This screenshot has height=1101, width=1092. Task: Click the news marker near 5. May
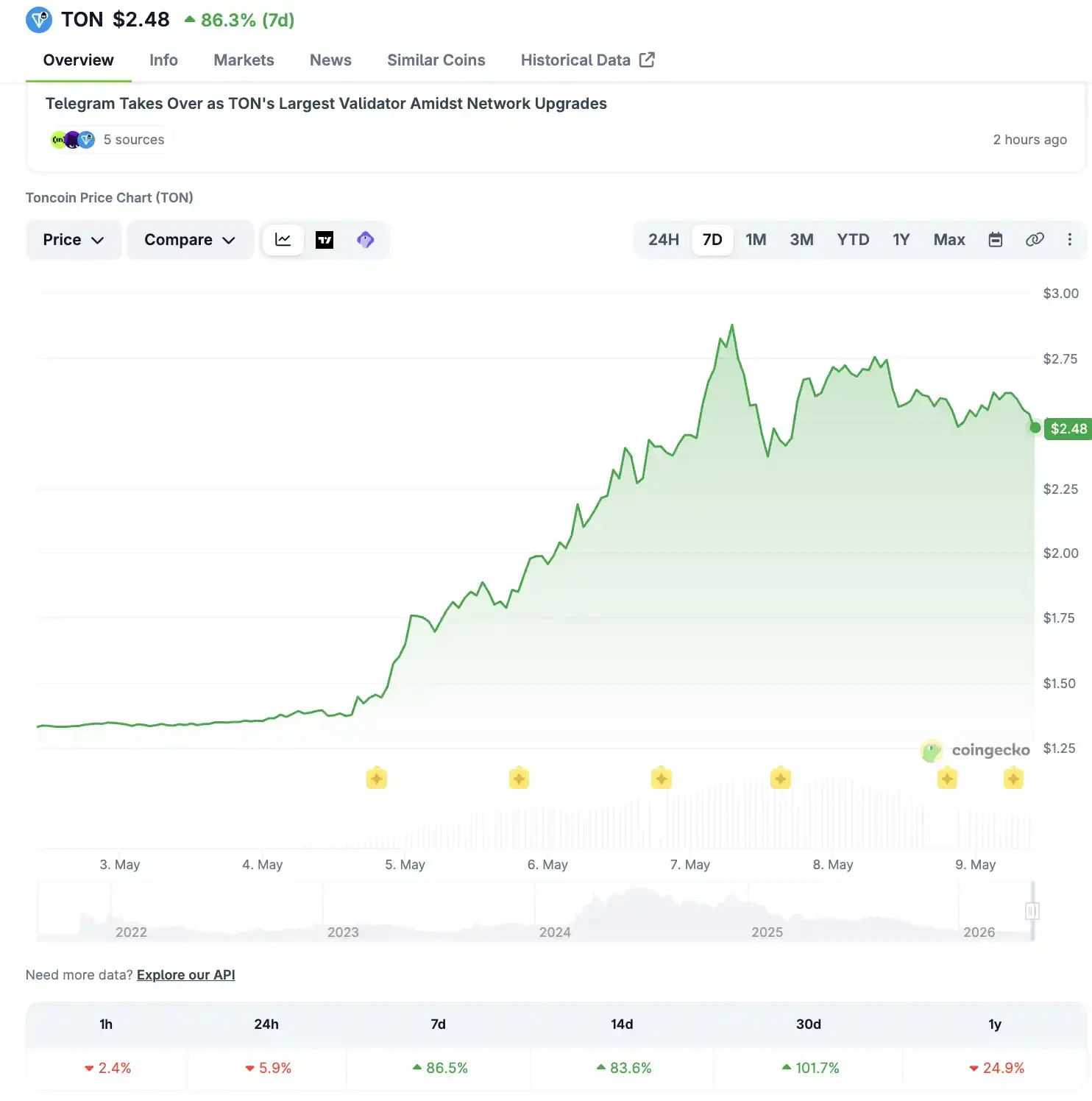[x=377, y=778]
